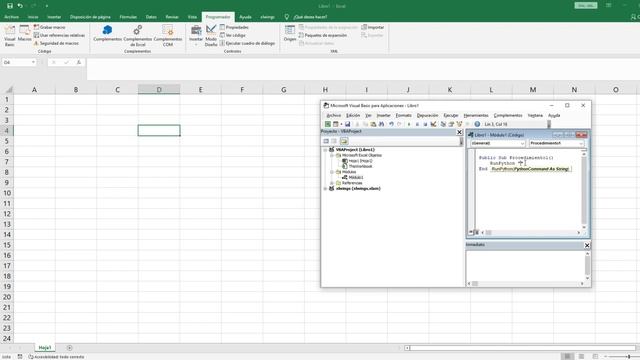Screen dimensions: 640x360
Task: Toggle folders icon in the project pane
Action: 344,141
